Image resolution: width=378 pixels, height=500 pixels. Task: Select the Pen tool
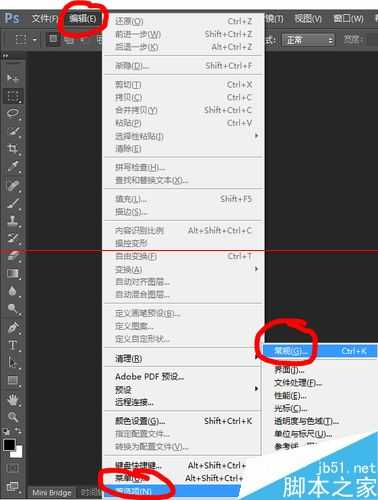click(x=13, y=327)
